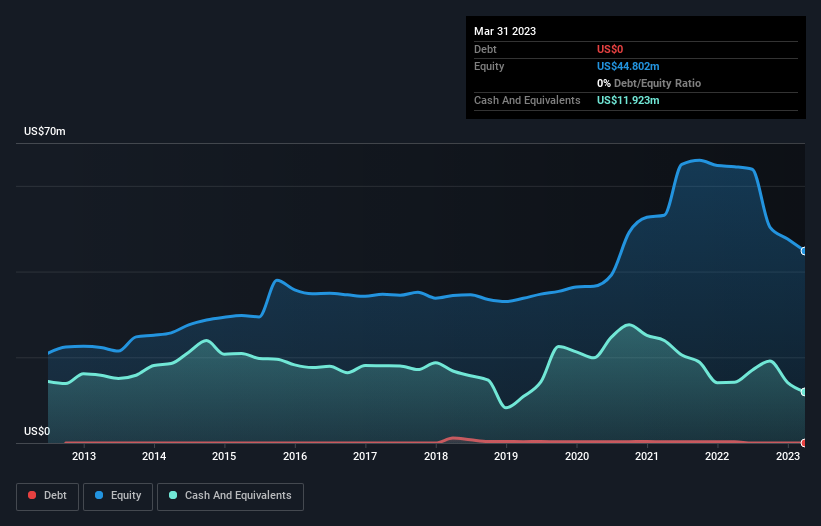Screen dimensions: 821x526
Task: Click the 2014 x-axis label
Action: click(x=154, y=456)
